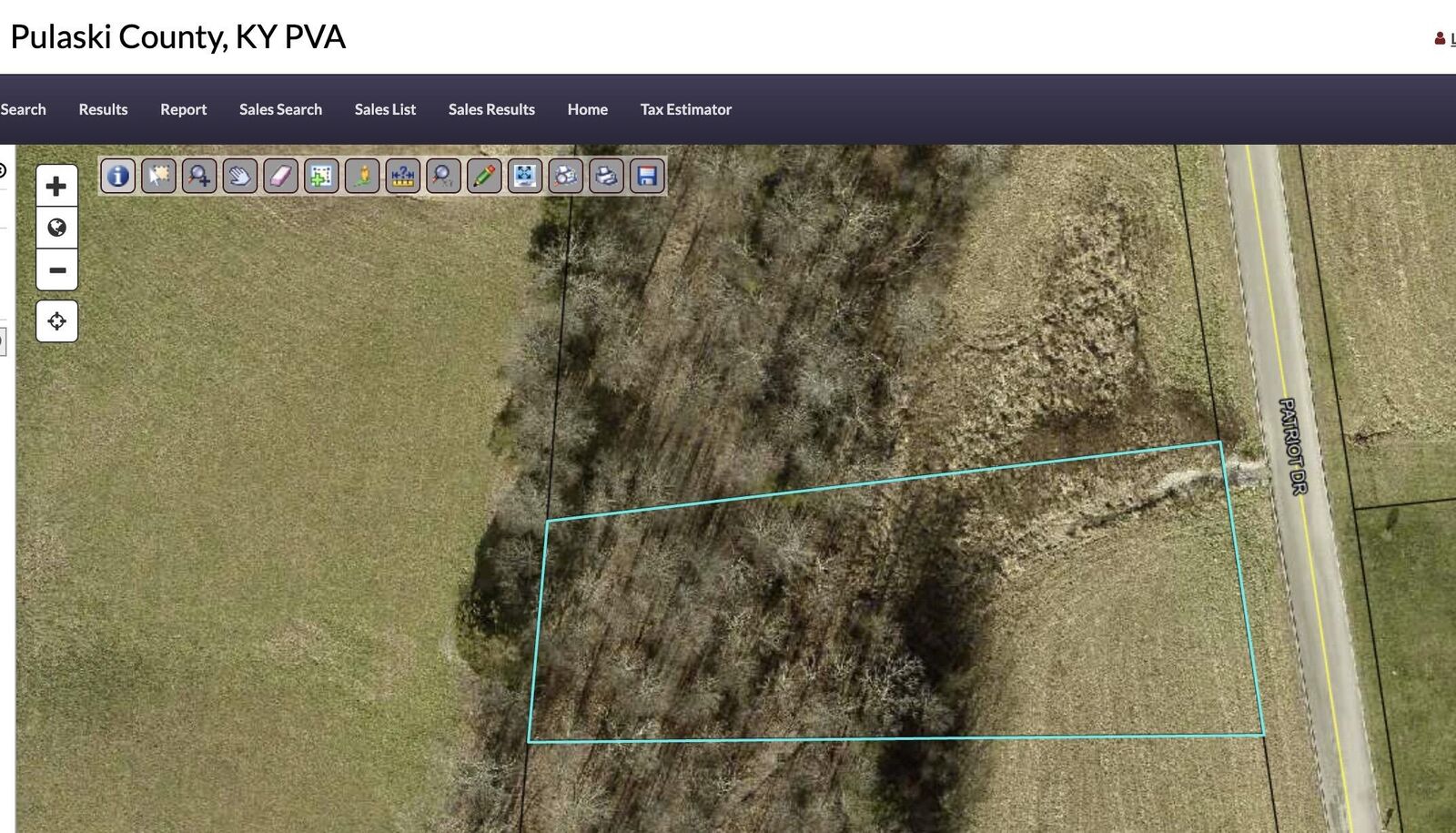Open the Sales Search tab

pyautogui.click(x=280, y=109)
